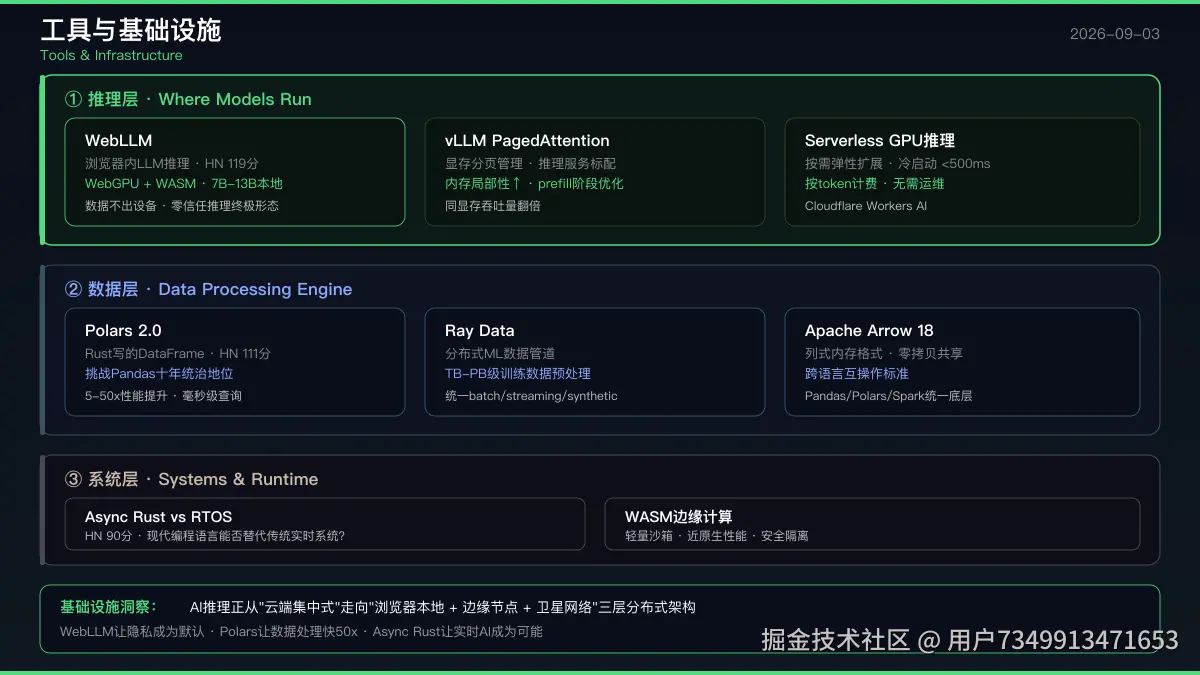Click the Rust写的DataFrame HN 111分 line
The width and height of the screenshot is (1200, 675).
pyautogui.click(x=178, y=353)
